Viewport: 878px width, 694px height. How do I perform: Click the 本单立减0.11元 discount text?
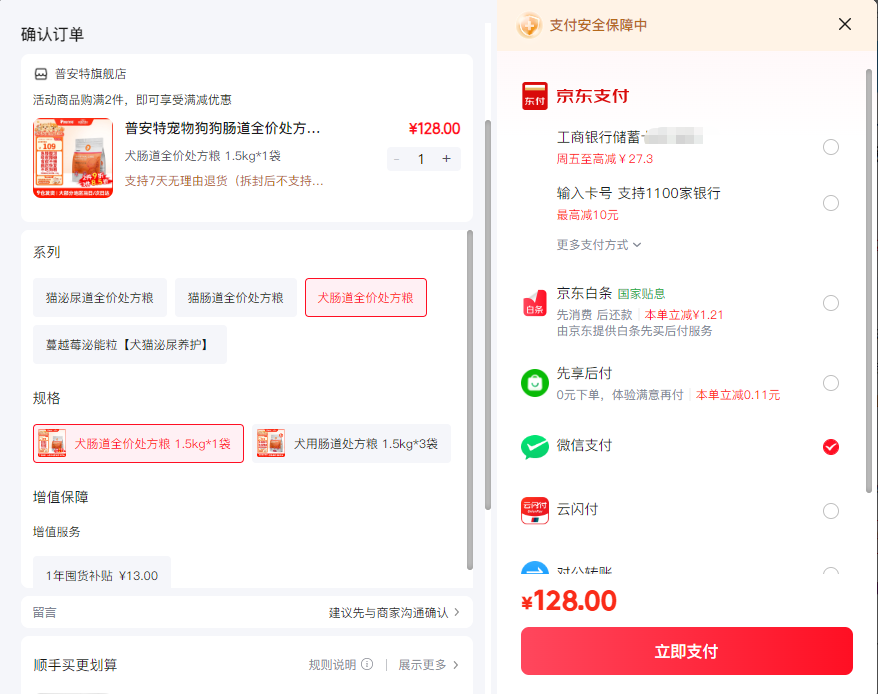coord(738,395)
